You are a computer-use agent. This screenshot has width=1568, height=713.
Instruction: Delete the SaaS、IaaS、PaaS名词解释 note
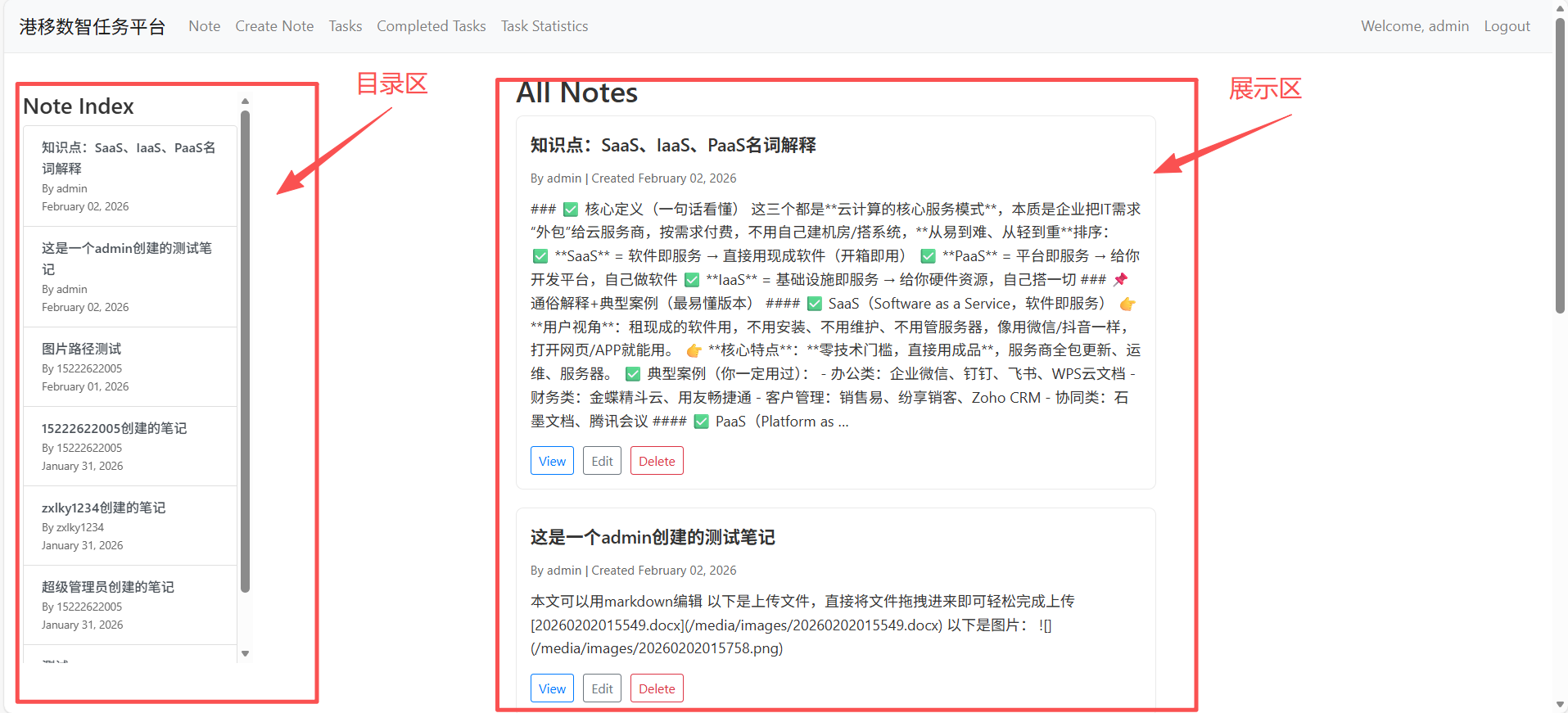[657, 461]
